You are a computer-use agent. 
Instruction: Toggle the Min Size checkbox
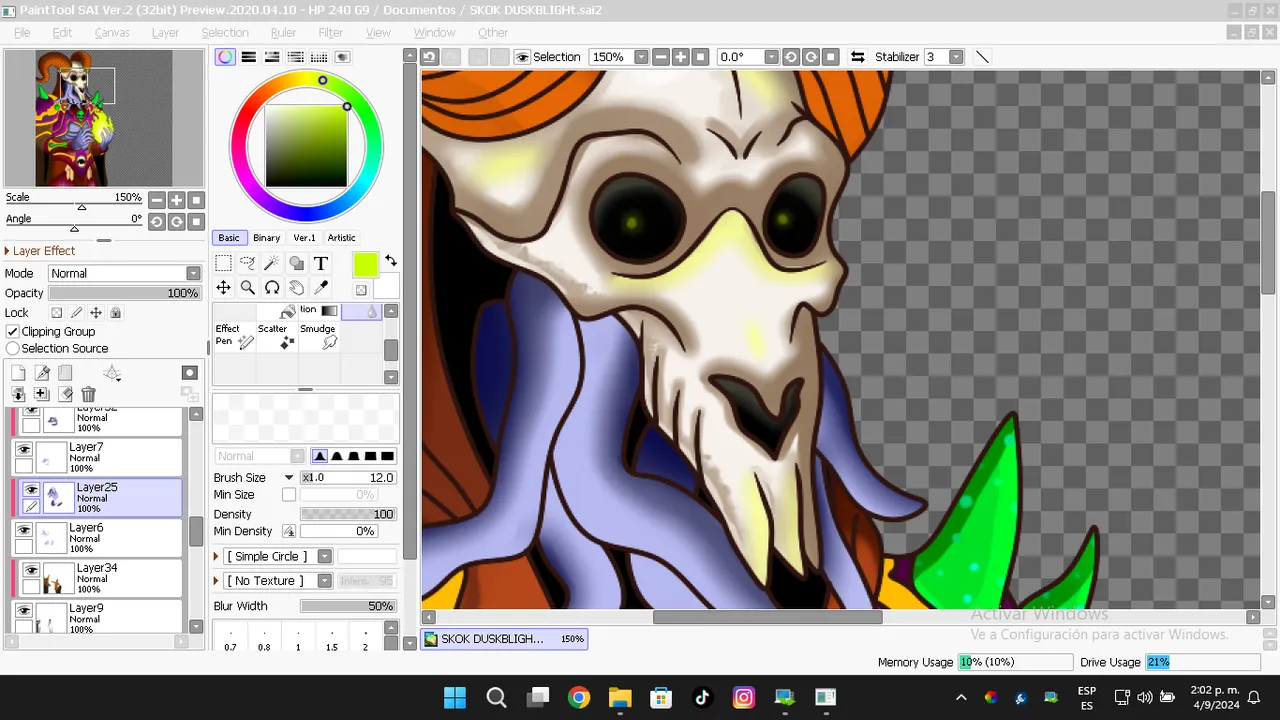pos(289,495)
